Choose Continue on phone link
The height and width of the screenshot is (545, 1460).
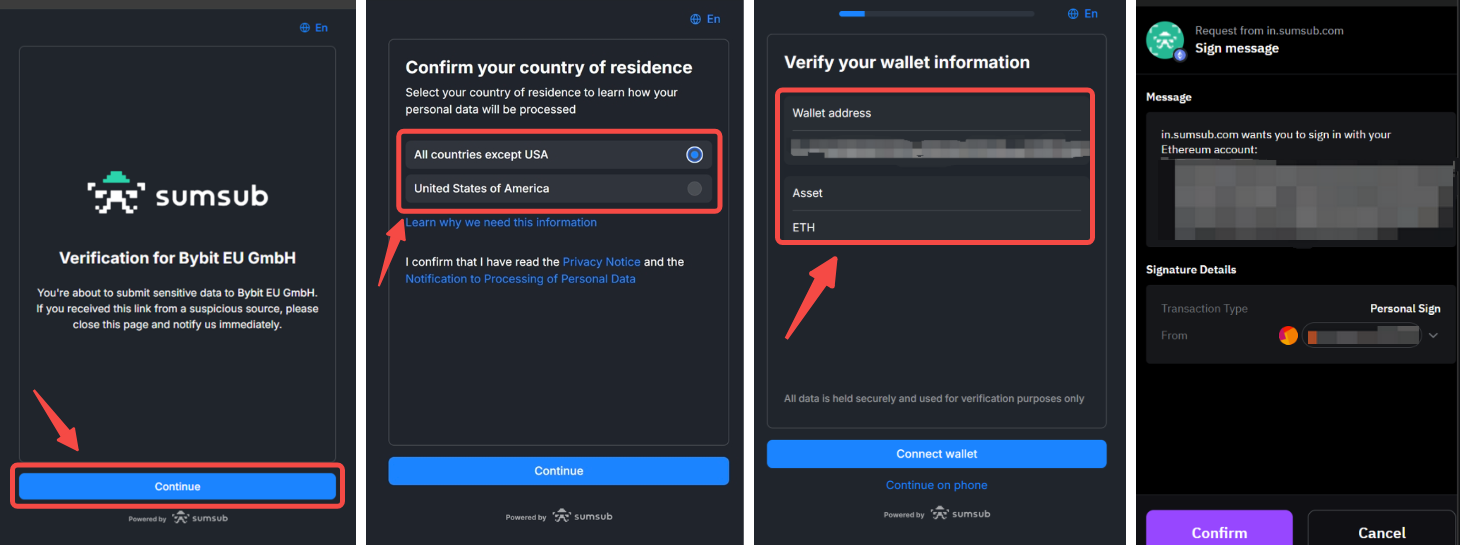click(936, 485)
